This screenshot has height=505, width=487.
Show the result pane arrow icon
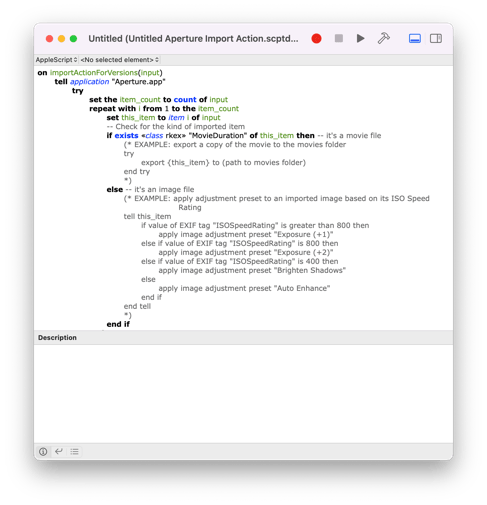coord(59,451)
